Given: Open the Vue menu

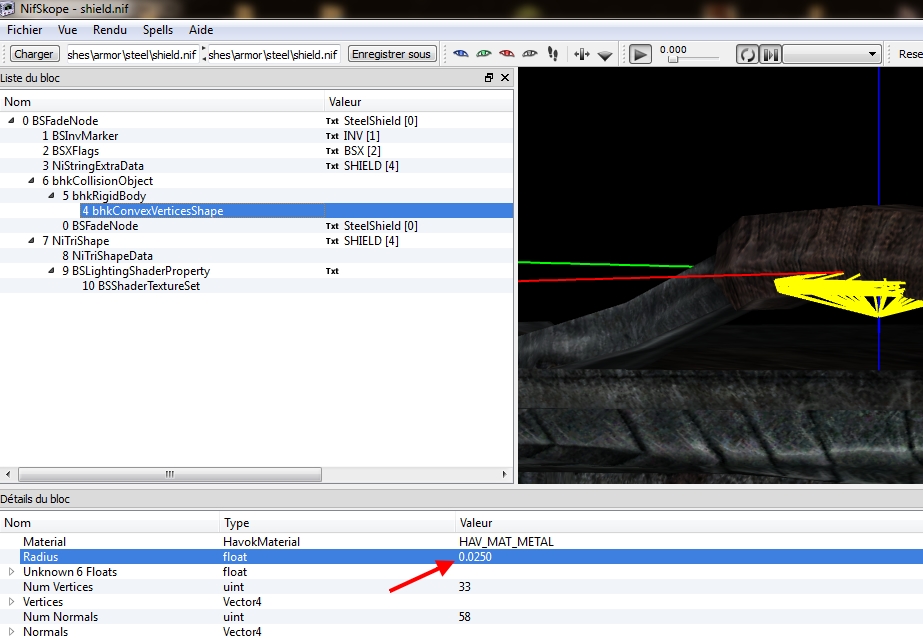Looking at the screenshot, I should point(68,30).
